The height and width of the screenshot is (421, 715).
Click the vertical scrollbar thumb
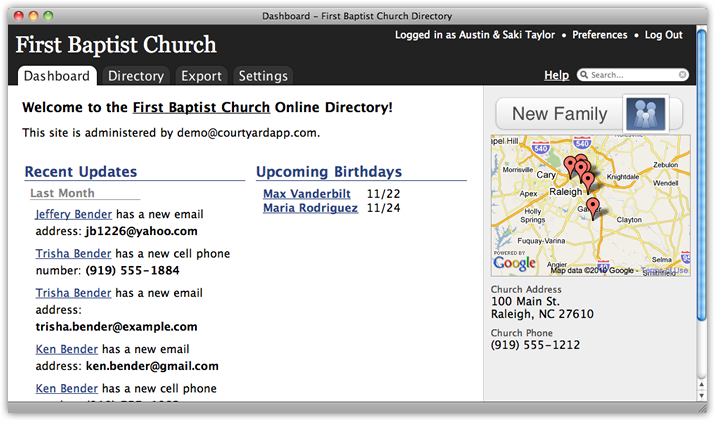(702, 176)
